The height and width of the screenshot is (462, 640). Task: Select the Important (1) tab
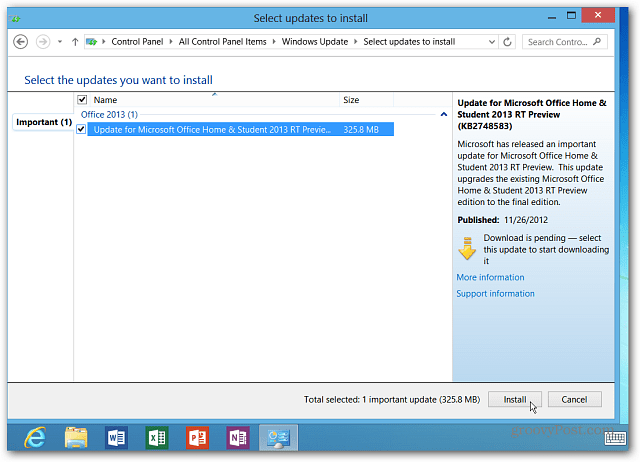(43, 122)
